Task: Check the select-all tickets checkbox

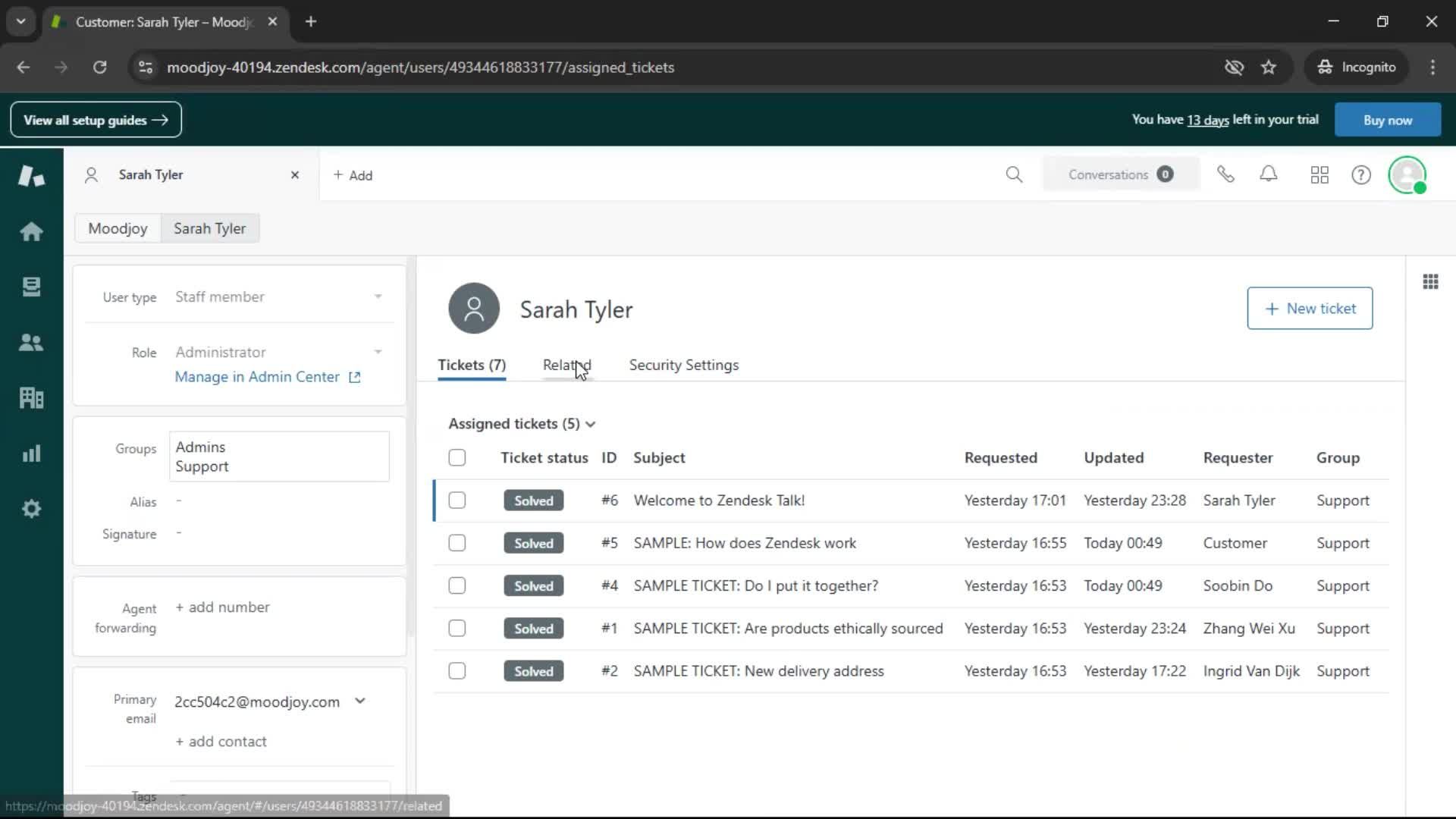Action: (457, 458)
